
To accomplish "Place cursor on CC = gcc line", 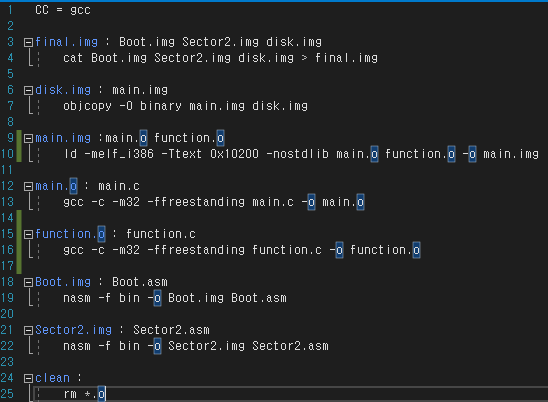I will (63, 10).
